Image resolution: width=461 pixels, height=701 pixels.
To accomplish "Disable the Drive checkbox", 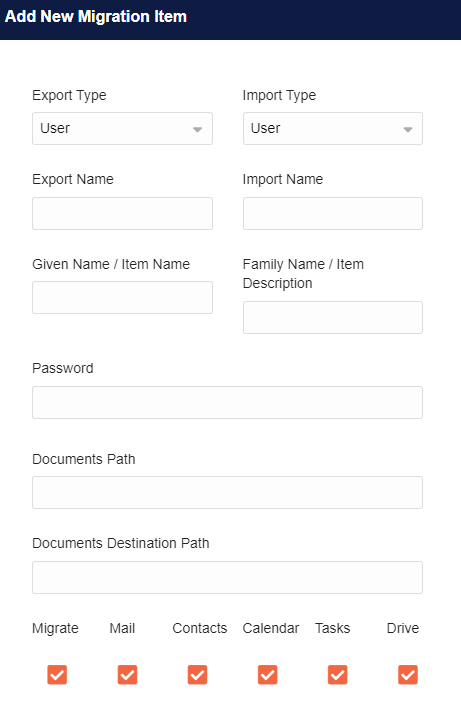I will pyautogui.click(x=408, y=675).
